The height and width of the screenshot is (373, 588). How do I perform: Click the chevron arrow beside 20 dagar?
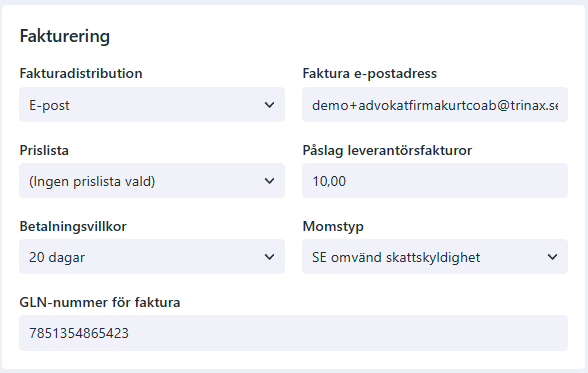pyautogui.click(x=269, y=257)
